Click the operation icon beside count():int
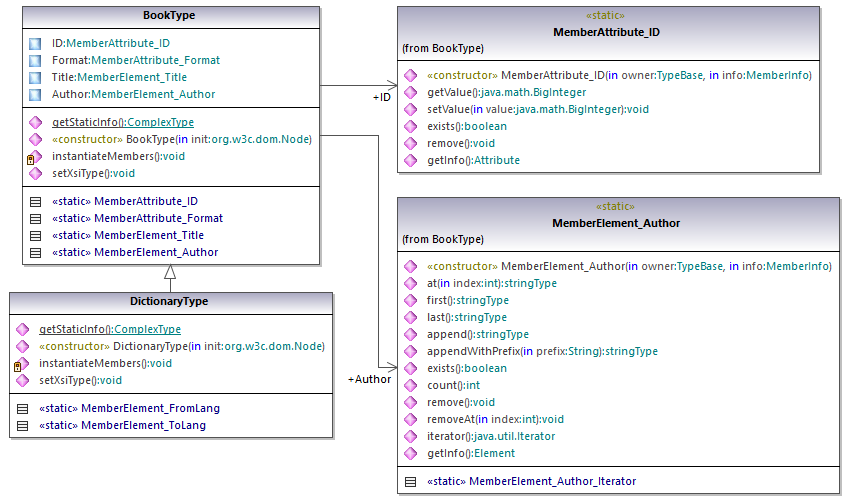This screenshot has height=502, width=848. 410,385
